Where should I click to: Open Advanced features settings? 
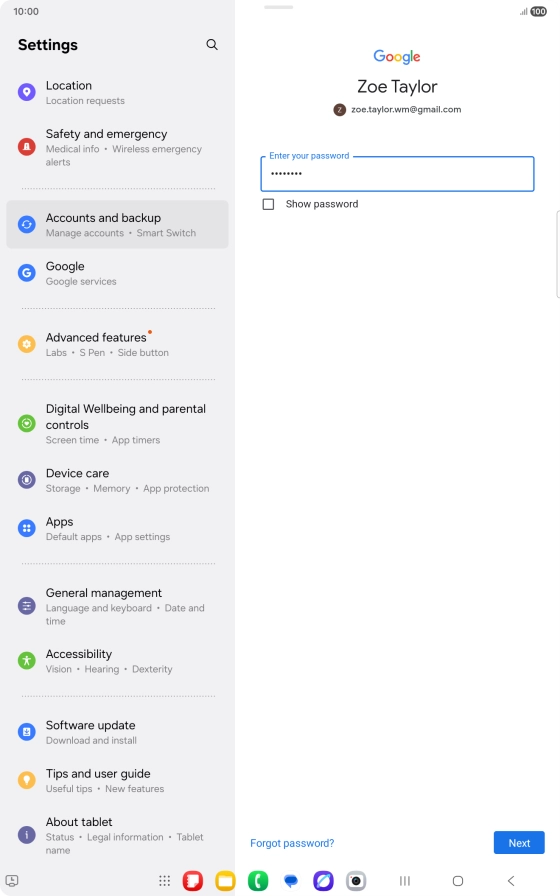coord(117,344)
